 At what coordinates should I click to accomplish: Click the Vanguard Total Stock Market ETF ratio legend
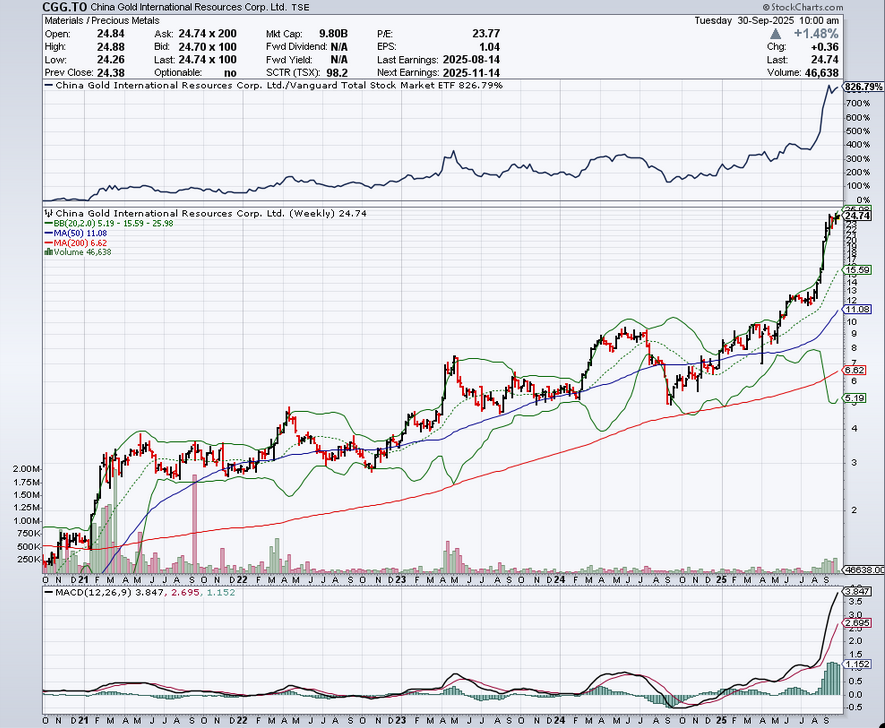pos(274,86)
